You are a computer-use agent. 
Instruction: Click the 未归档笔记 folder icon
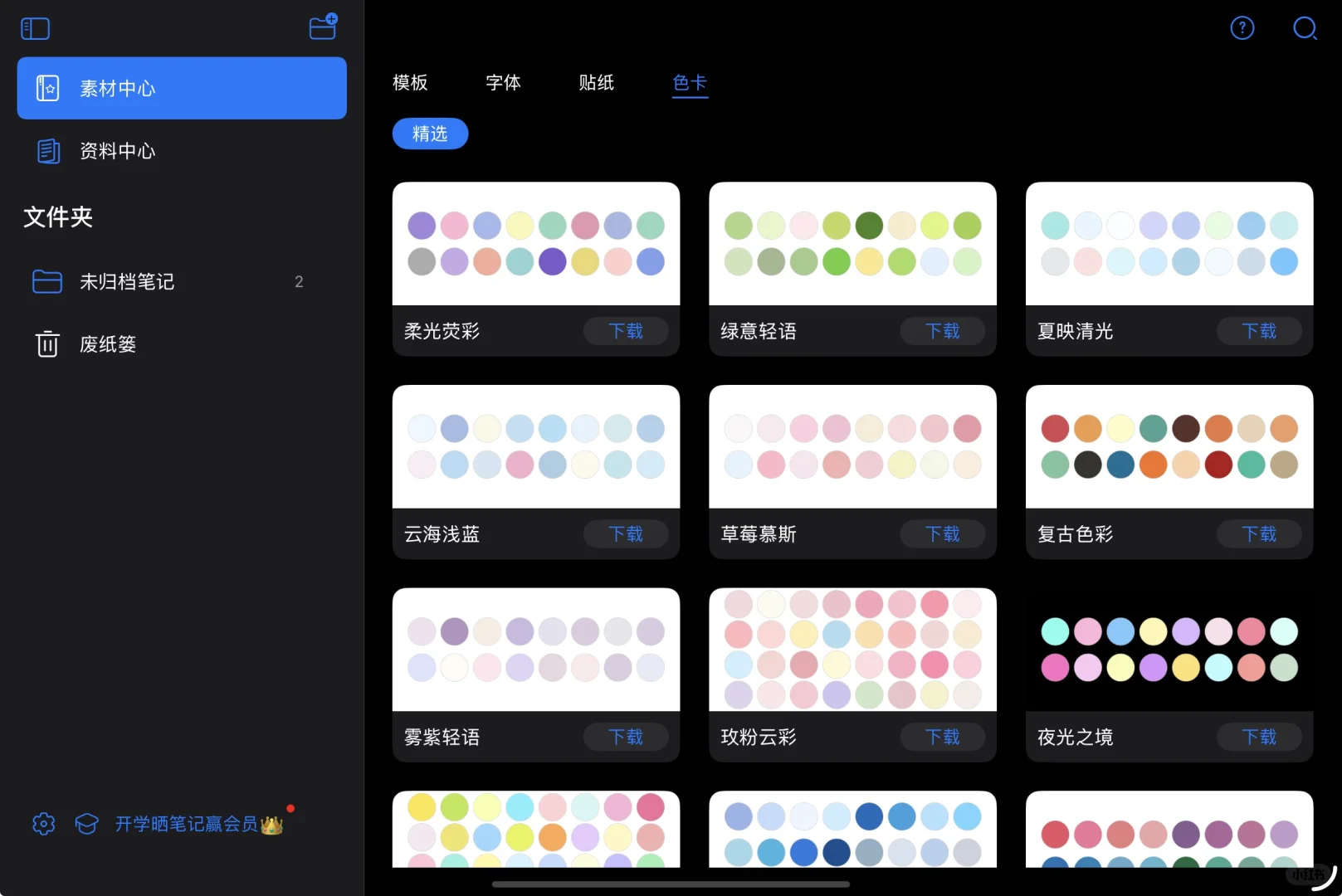[x=47, y=282]
